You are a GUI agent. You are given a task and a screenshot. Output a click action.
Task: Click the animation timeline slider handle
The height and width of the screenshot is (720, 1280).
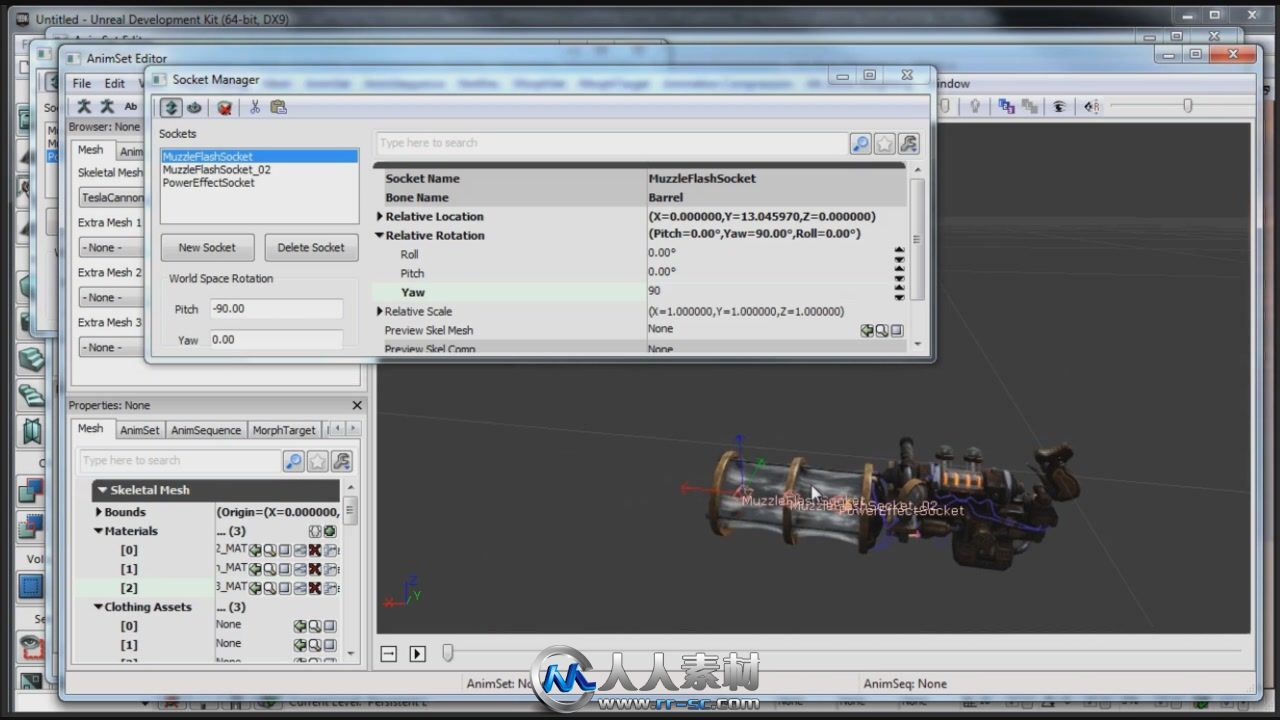click(x=448, y=653)
